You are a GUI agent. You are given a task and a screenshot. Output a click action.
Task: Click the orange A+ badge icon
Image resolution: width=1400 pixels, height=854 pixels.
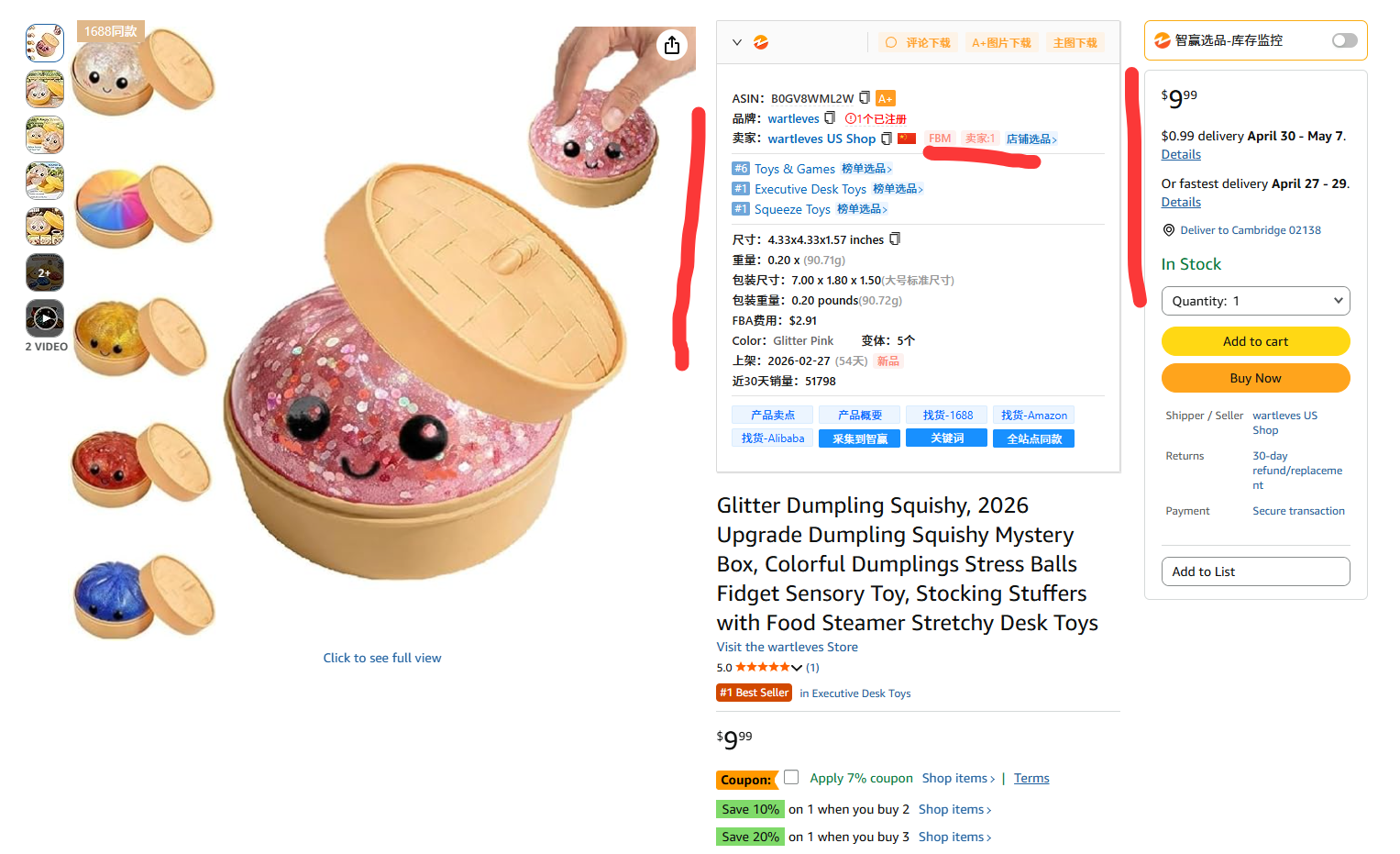coord(885,98)
